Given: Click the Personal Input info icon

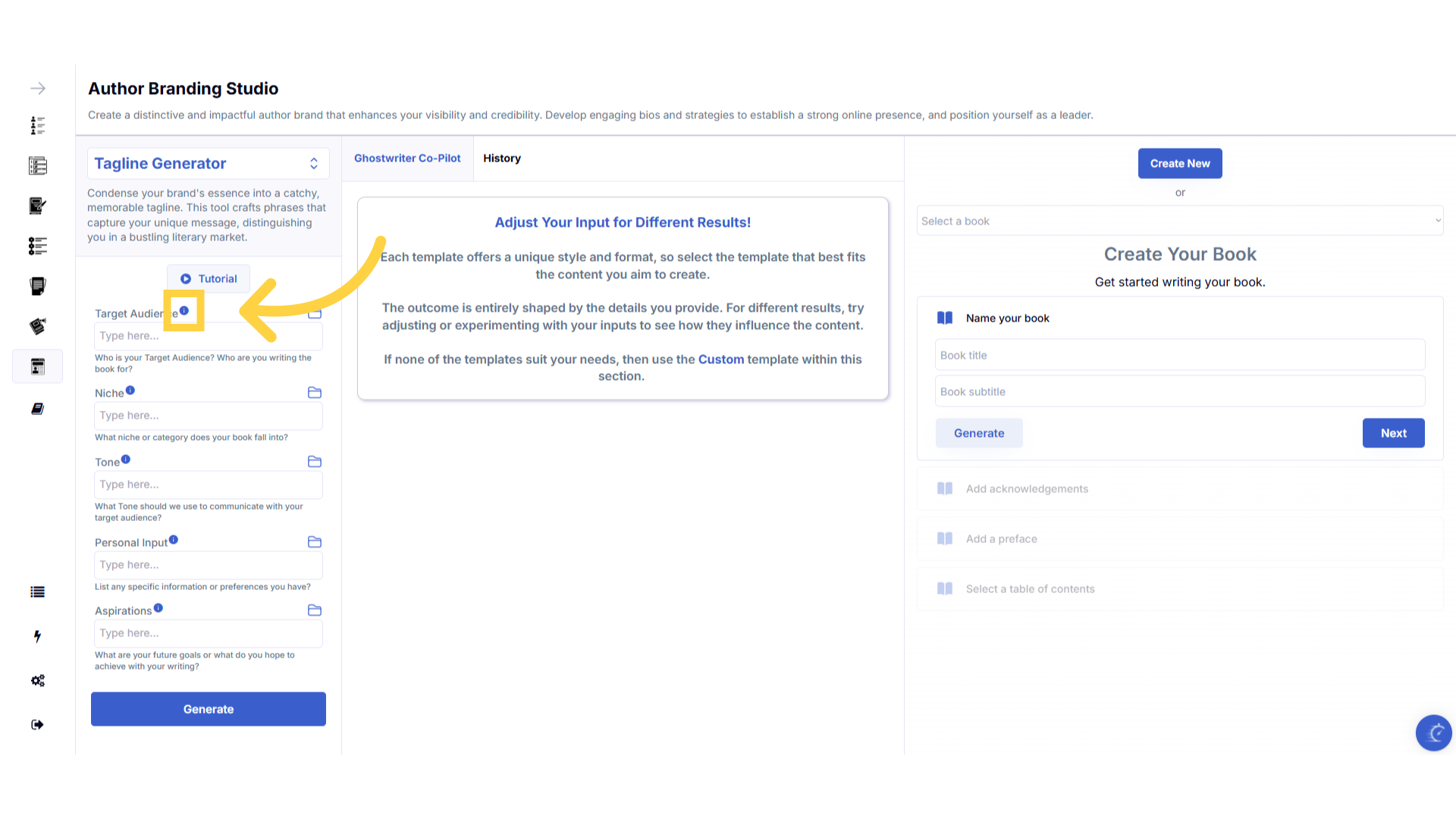Looking at the screenshot, I should click(x=174, y=539).
